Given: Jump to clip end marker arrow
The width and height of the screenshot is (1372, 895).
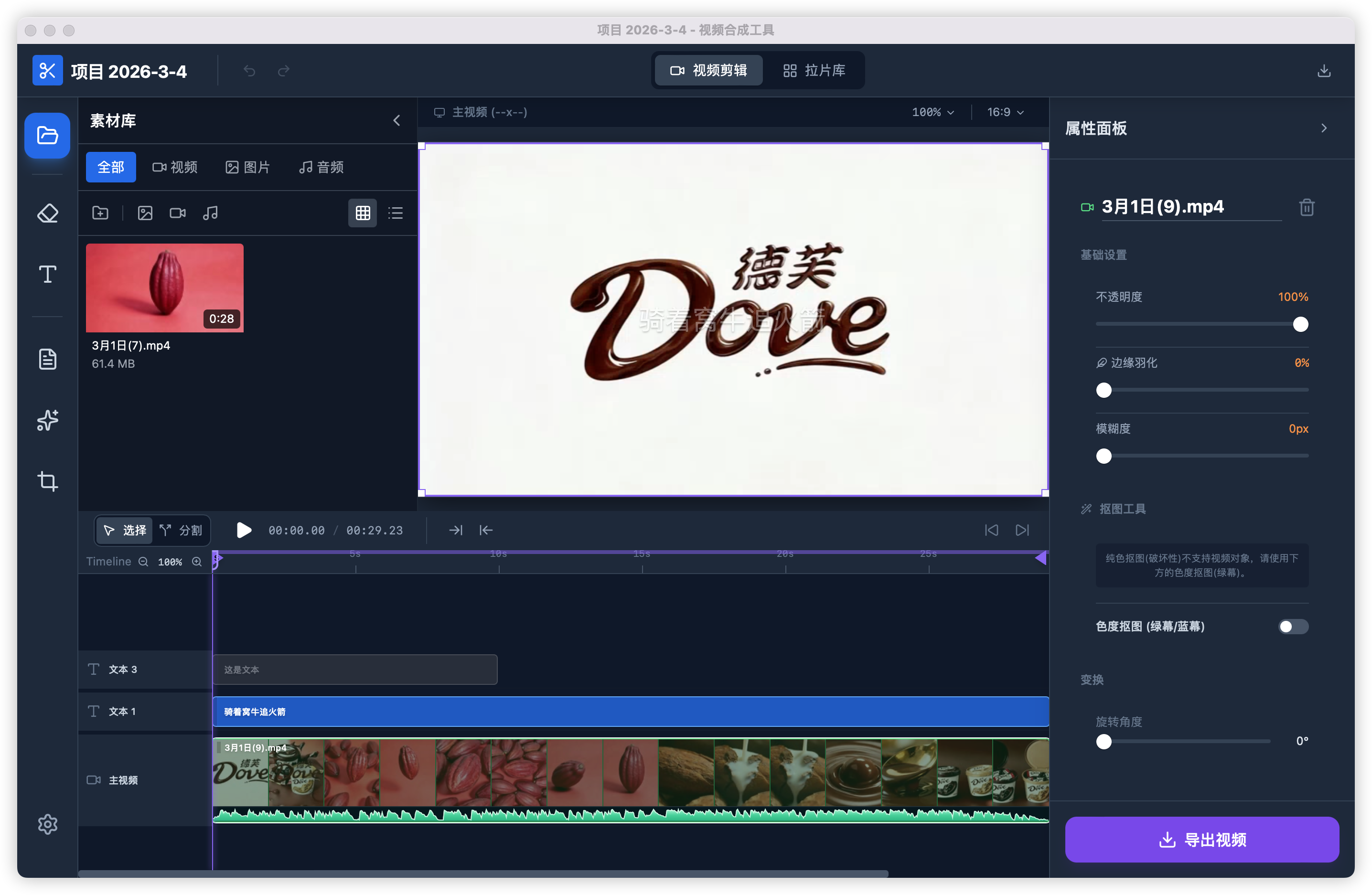Looking at the screenshot, I should [x=455, y=530].
